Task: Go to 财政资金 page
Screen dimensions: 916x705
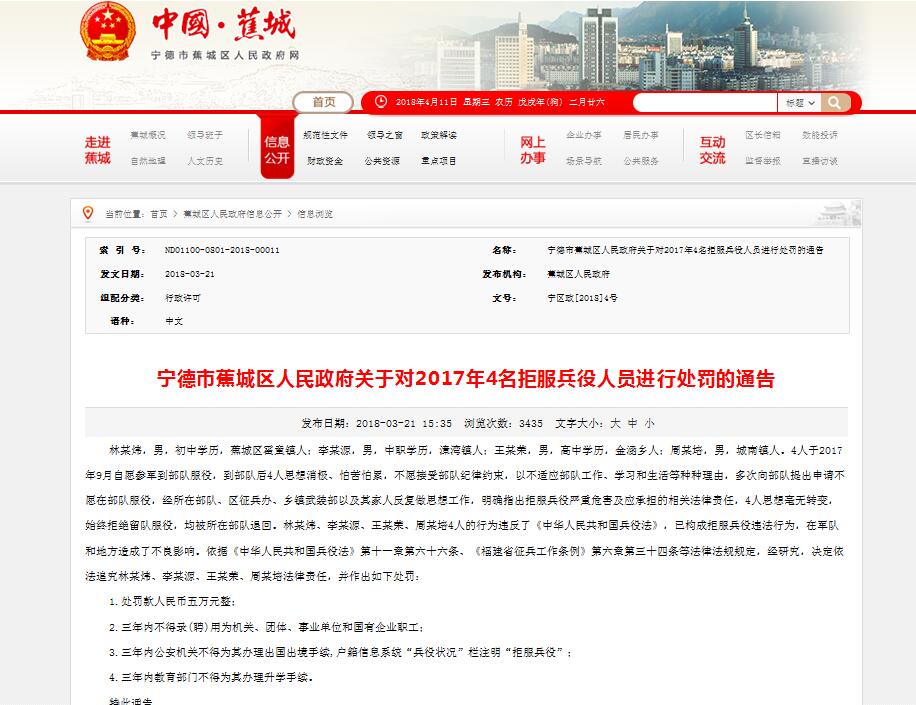Action: [x=325, y=161]
